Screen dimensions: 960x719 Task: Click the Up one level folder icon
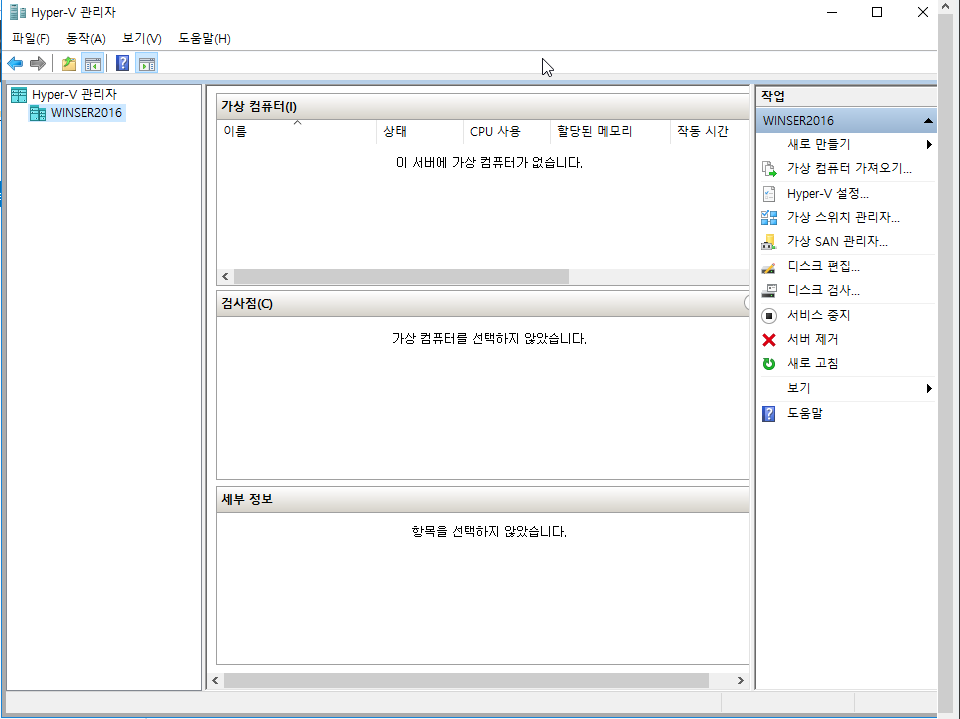[69, 63]
